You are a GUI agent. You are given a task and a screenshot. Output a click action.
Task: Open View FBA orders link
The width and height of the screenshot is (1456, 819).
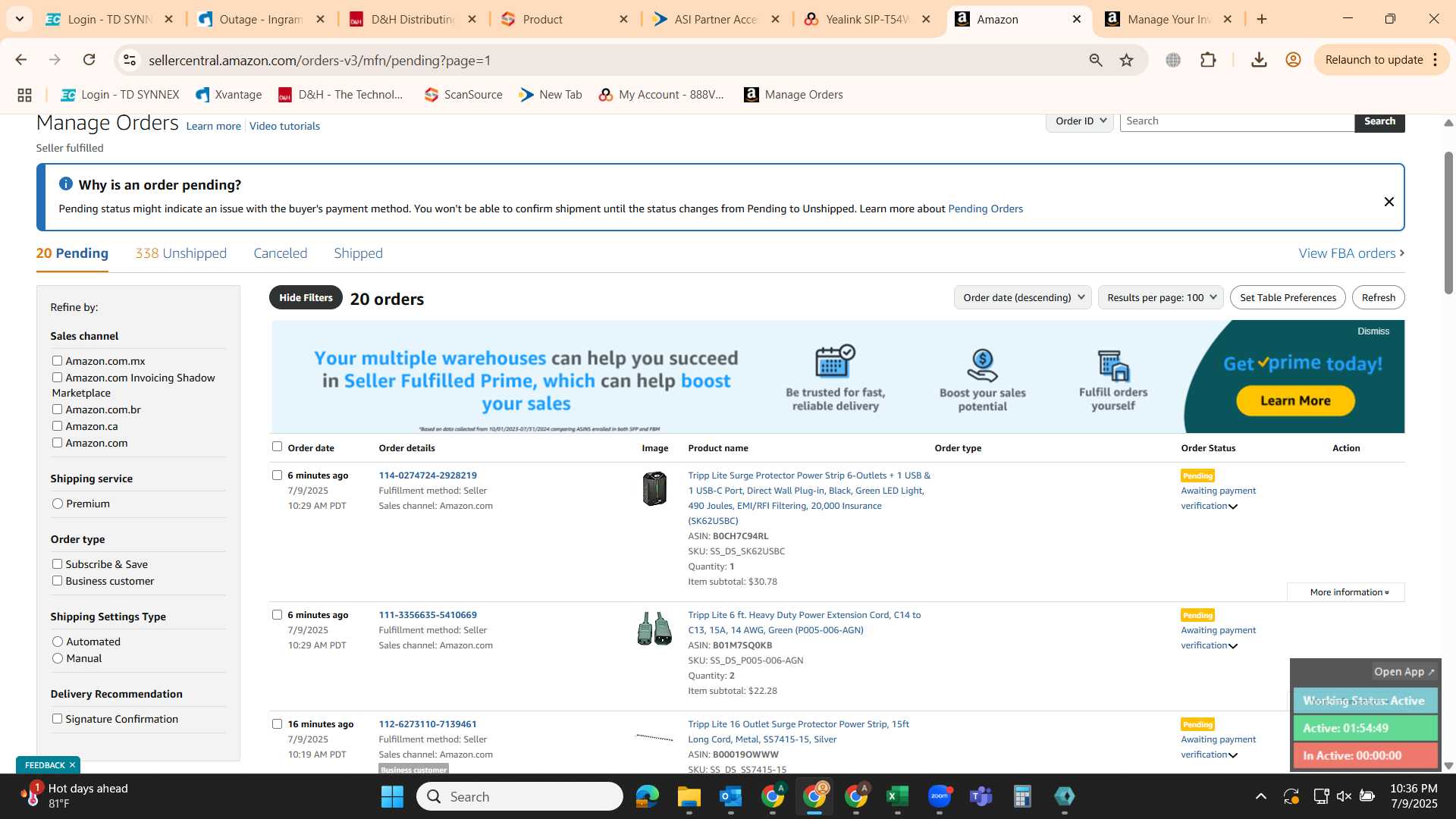pyautogui.click(x=1351, y=253)
